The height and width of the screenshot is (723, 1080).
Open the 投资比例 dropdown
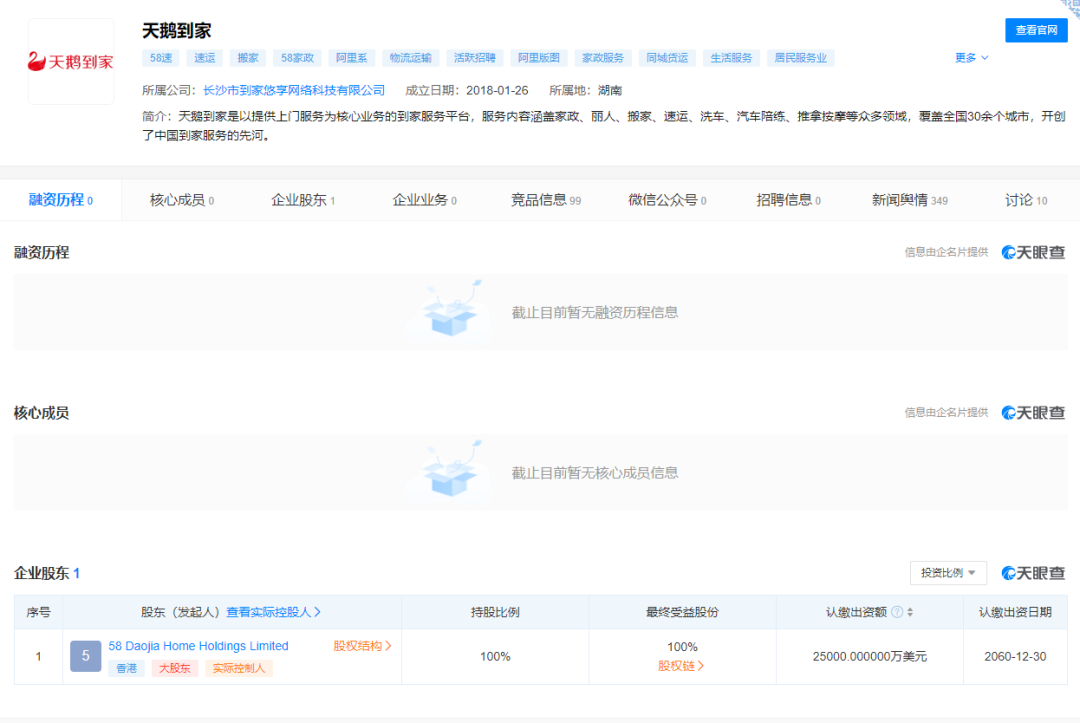948,573
